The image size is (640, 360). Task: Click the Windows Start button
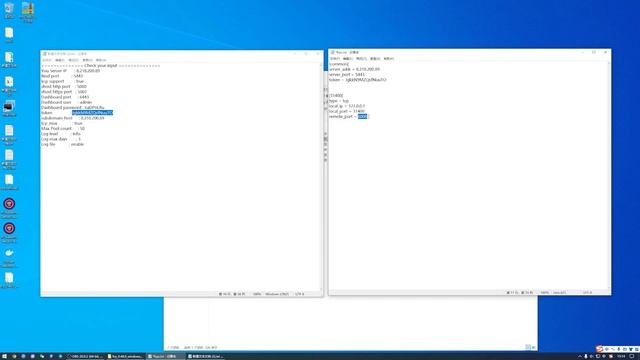pos(4,356)
